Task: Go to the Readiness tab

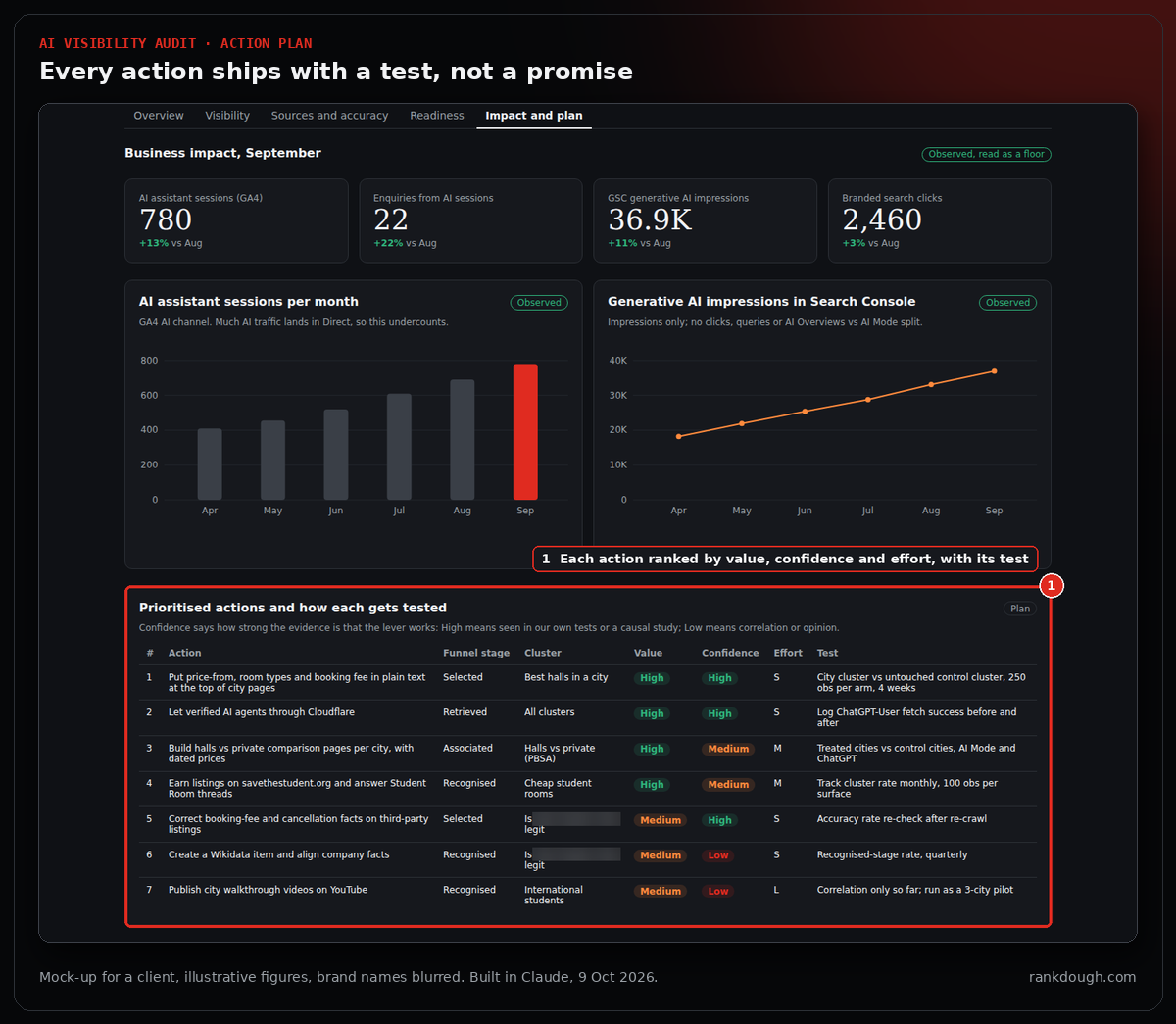Action: 437,116
